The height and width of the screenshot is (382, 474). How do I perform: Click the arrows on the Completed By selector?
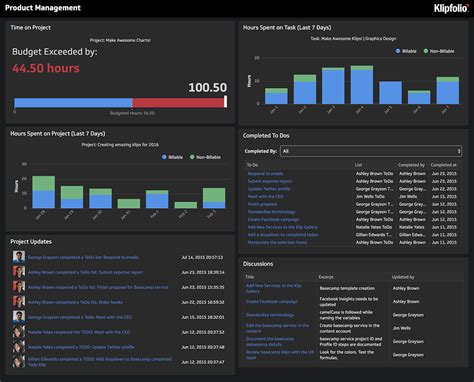(459, 151)
